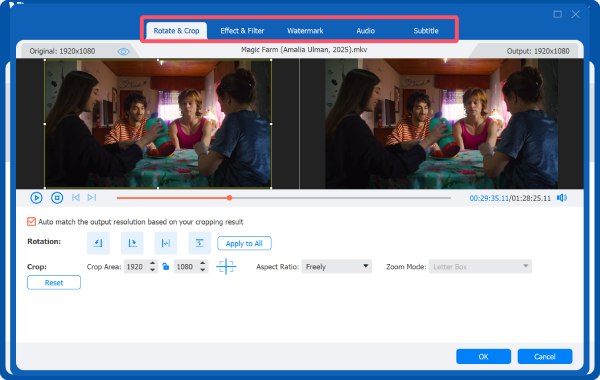Jump to next frame

(x=92, y=197)
